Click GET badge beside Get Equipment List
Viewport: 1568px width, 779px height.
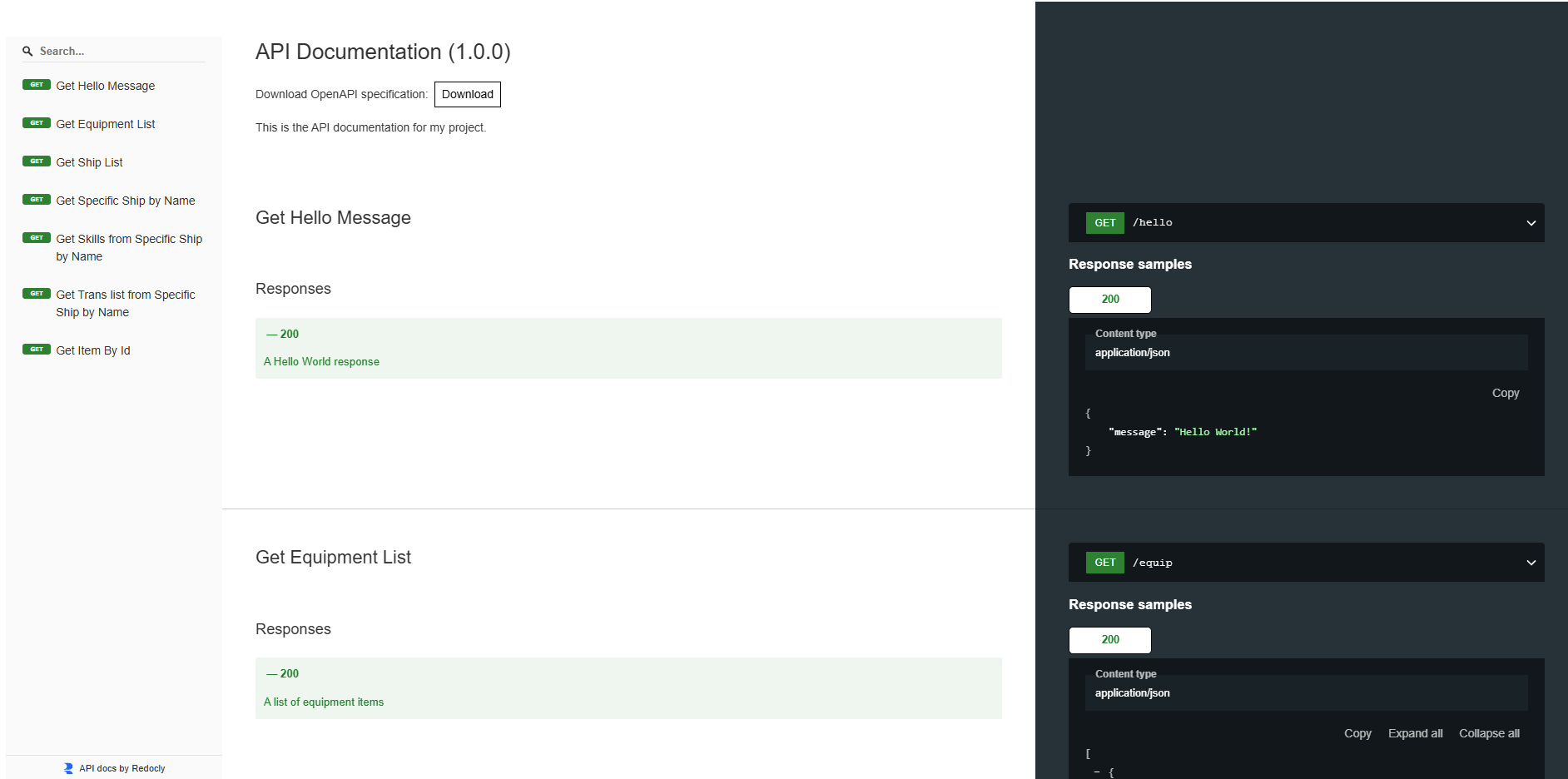(37, 123)
